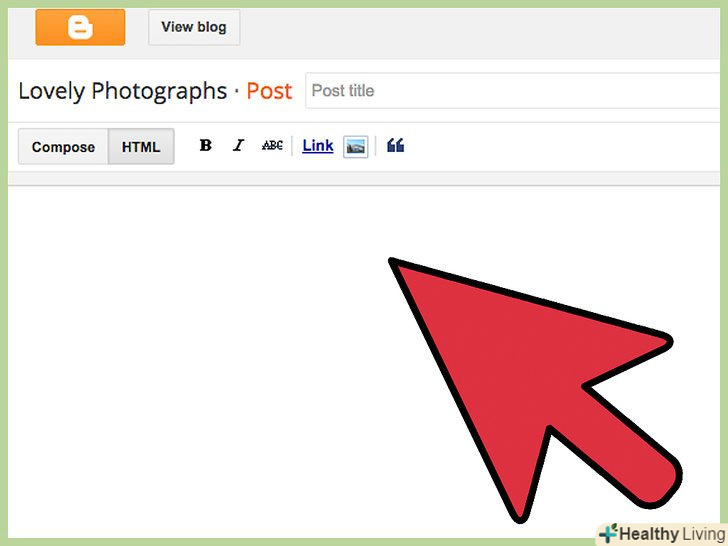Toggle bold formatting with the B icon
The height and width of the screenshot is (546, 728).
206,146
